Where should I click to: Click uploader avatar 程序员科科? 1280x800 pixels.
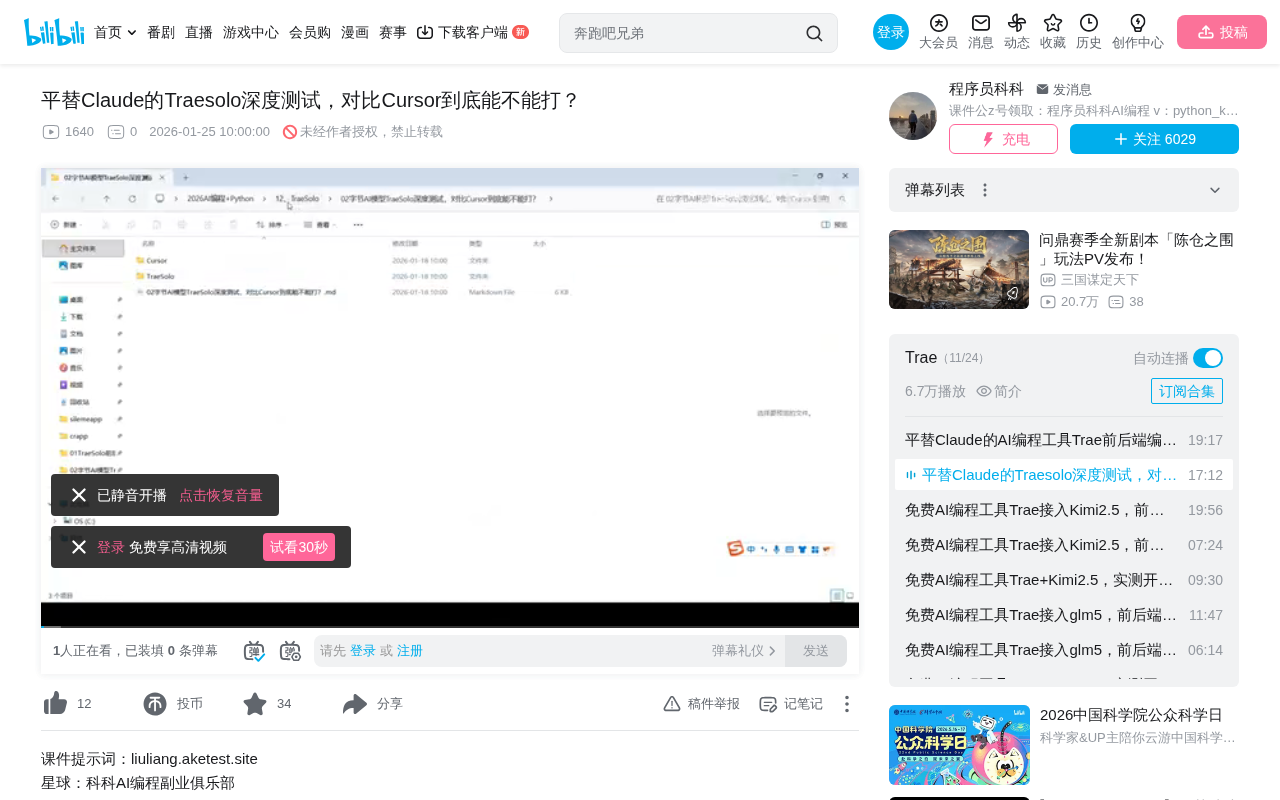click(x=913, y=116)
